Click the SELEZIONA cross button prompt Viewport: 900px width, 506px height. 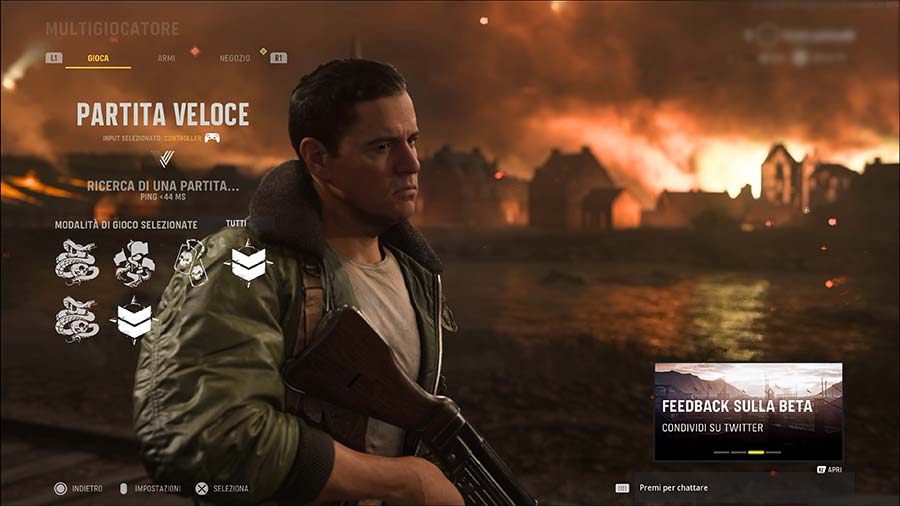[x=222, y=488]
